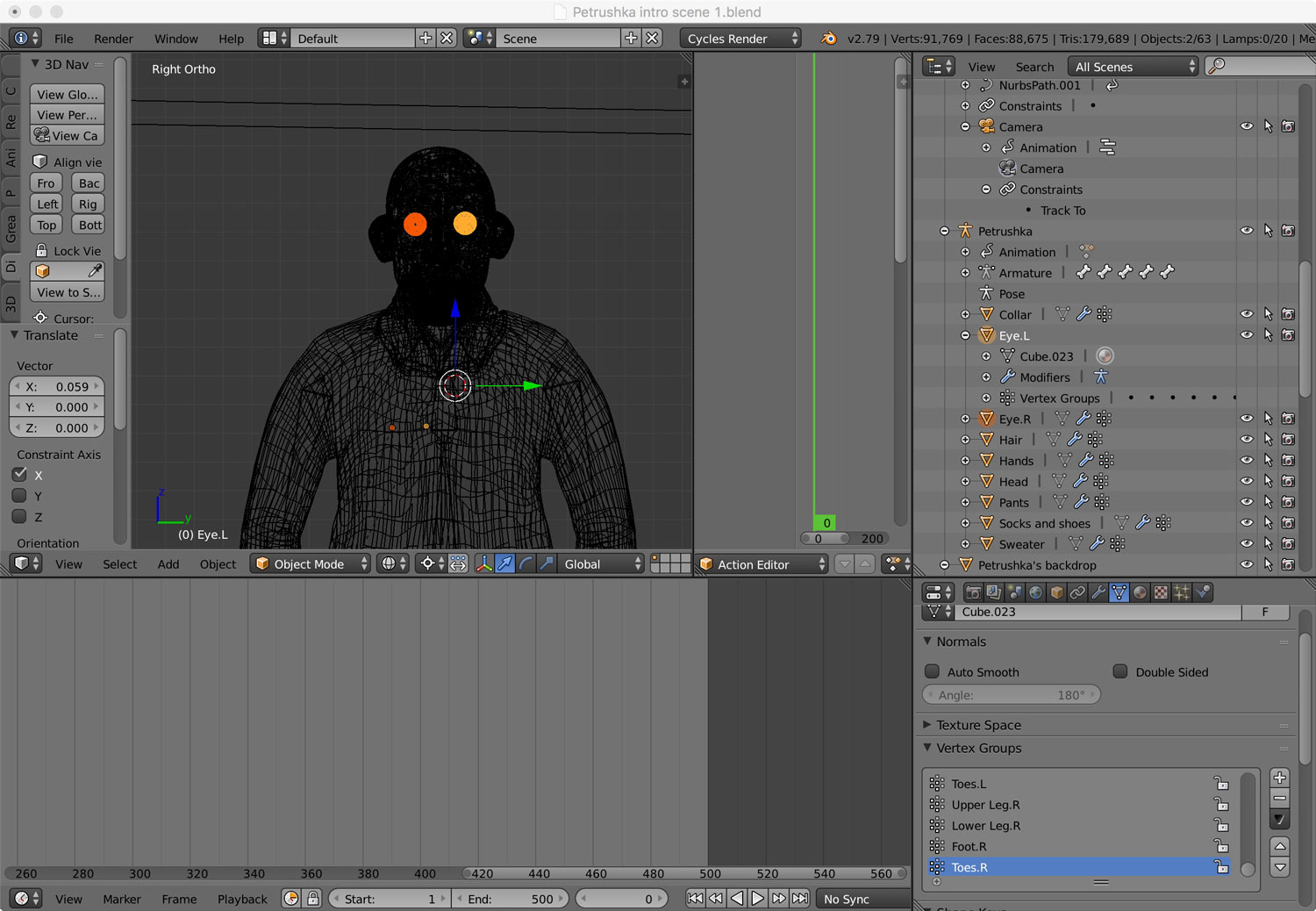The height and width of the screenshot is (911, 1316).
Task: Switch to the Material properties tab
Action: click(x=1140, y=593)
